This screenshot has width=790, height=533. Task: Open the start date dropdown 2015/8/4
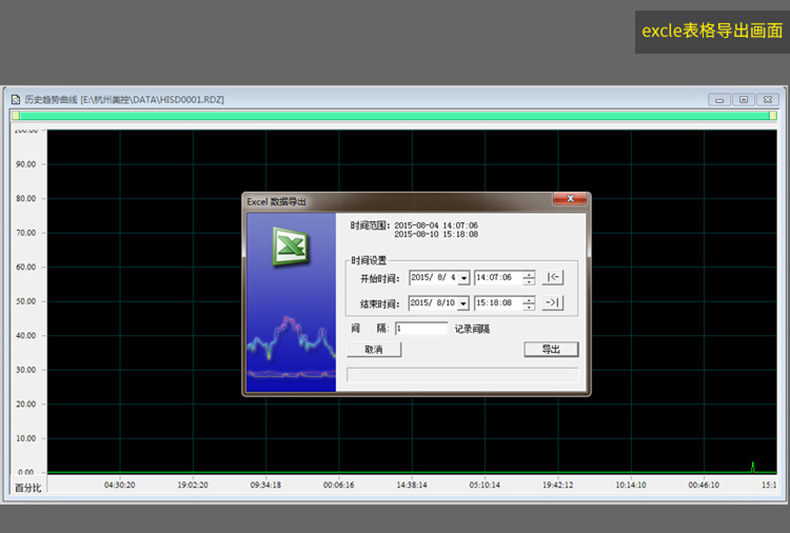[464, 278]
